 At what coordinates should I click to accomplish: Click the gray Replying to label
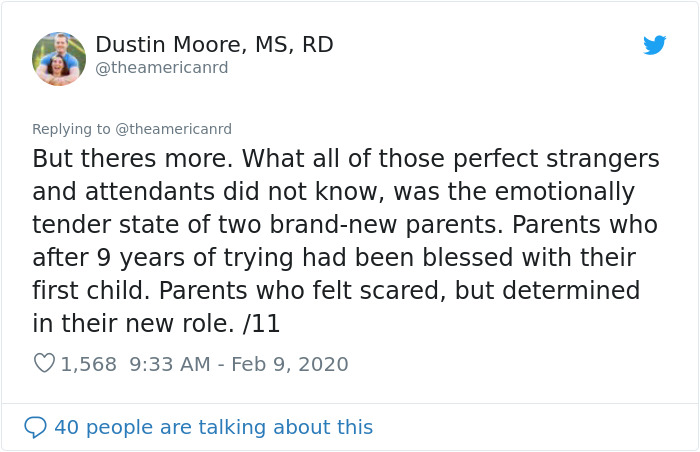[x=71, y=130]
